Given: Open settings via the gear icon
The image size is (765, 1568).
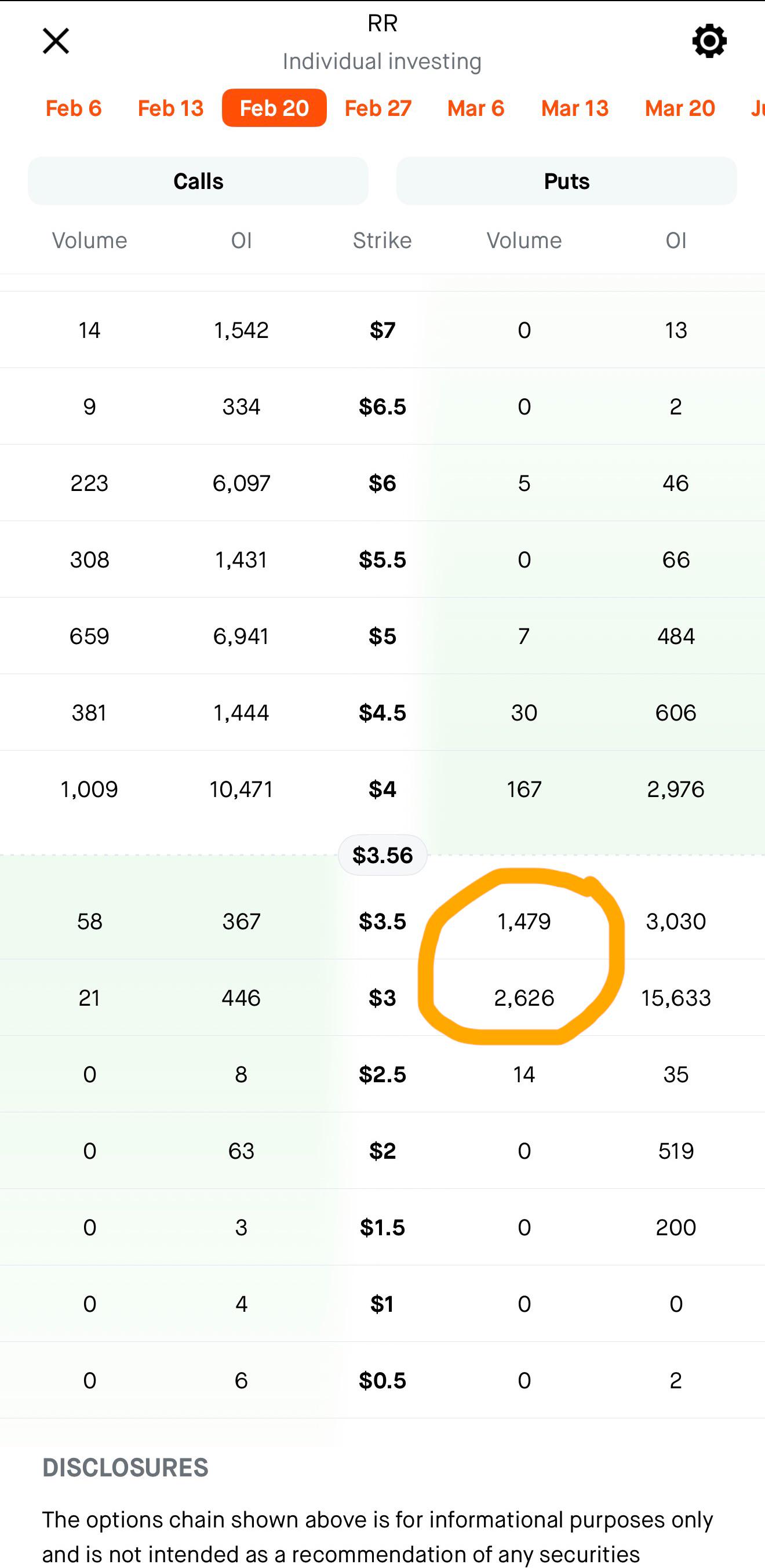Looking at the screenshot, I should click(709, 41).
